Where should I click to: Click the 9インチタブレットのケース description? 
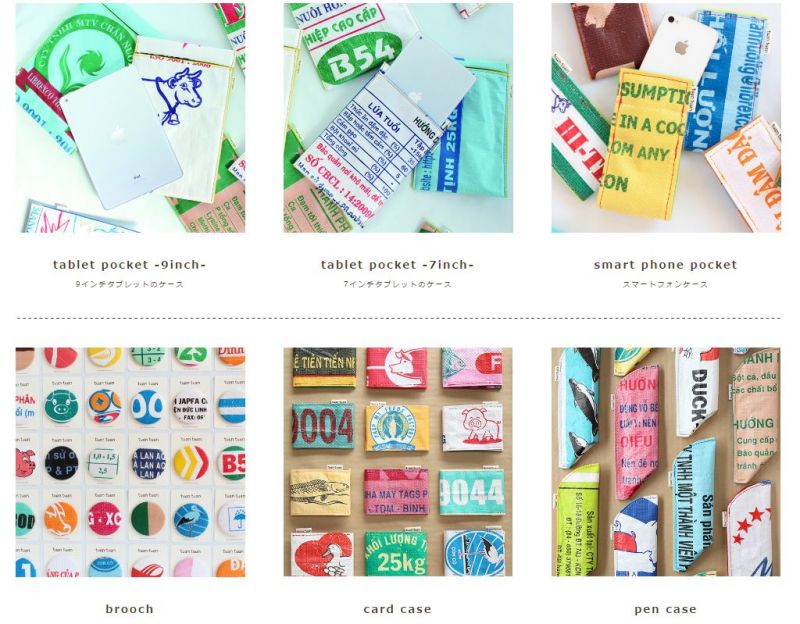(129, 284)
